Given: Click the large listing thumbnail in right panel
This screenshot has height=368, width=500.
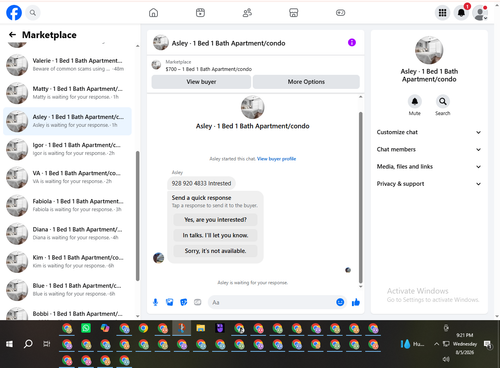Looking at the screenshot, I should 429,50.
